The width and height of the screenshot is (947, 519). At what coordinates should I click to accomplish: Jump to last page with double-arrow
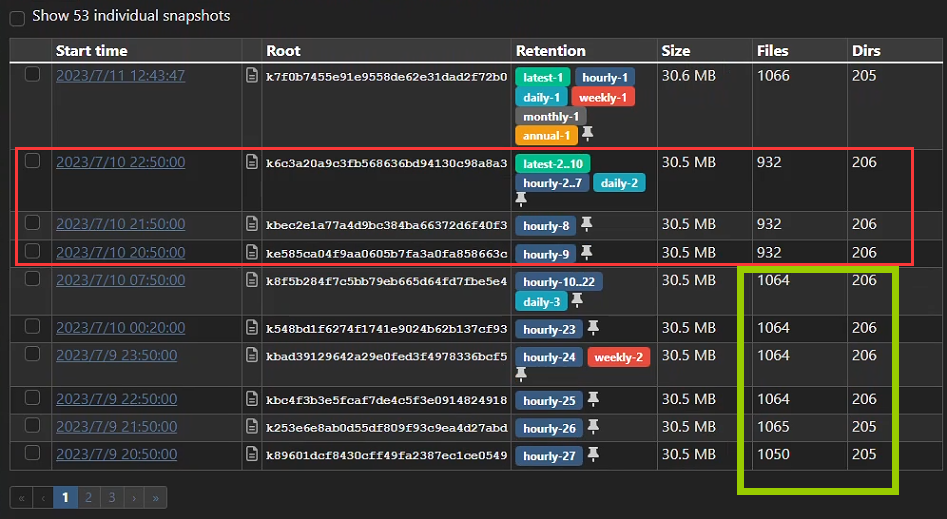(x=154, y=497)
